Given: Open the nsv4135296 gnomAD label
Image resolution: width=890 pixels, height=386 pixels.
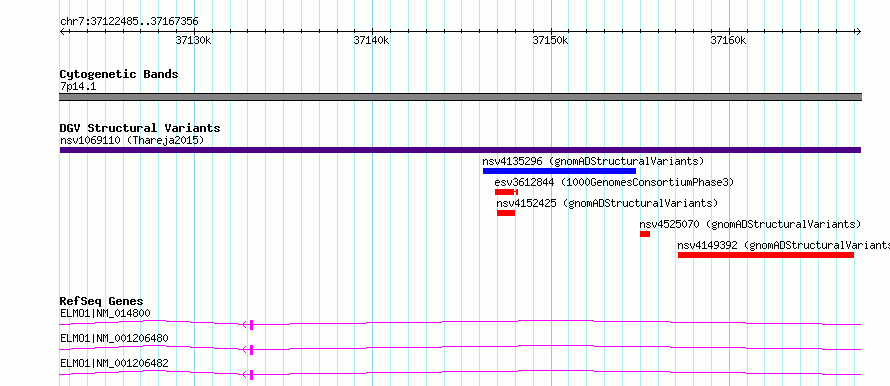Looking at the screenshot, I should [593, 161].
